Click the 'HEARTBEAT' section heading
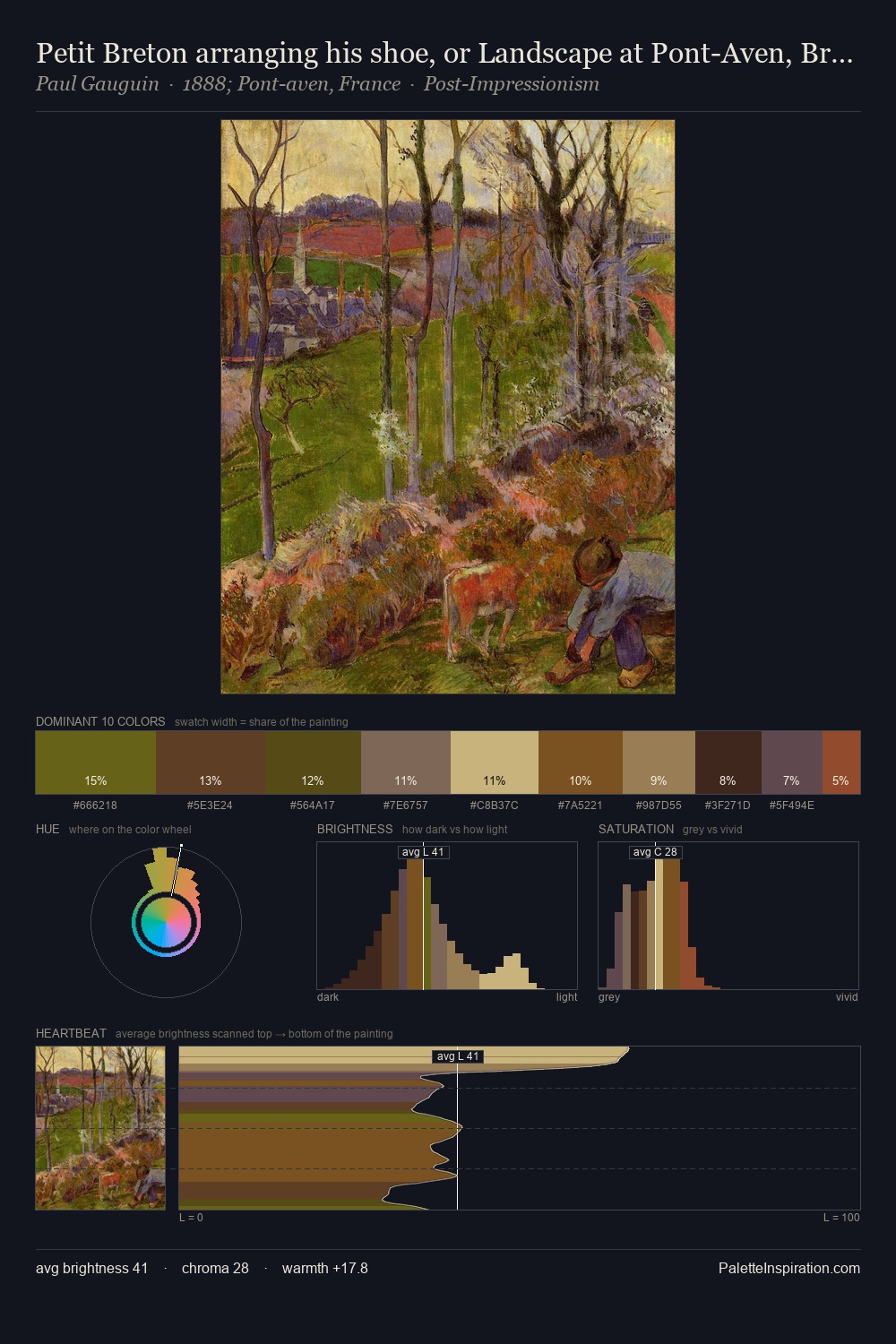Viewport: 896px width, 1344px height. (71, 1033)
